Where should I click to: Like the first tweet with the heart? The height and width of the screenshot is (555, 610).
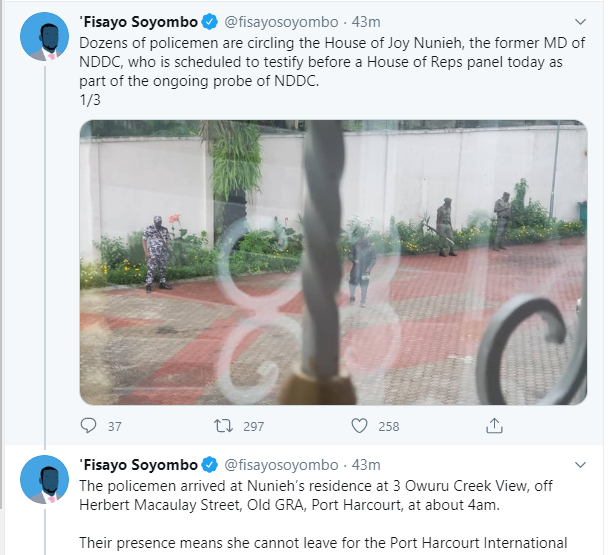pyautogui.click(x=360, y=426)
